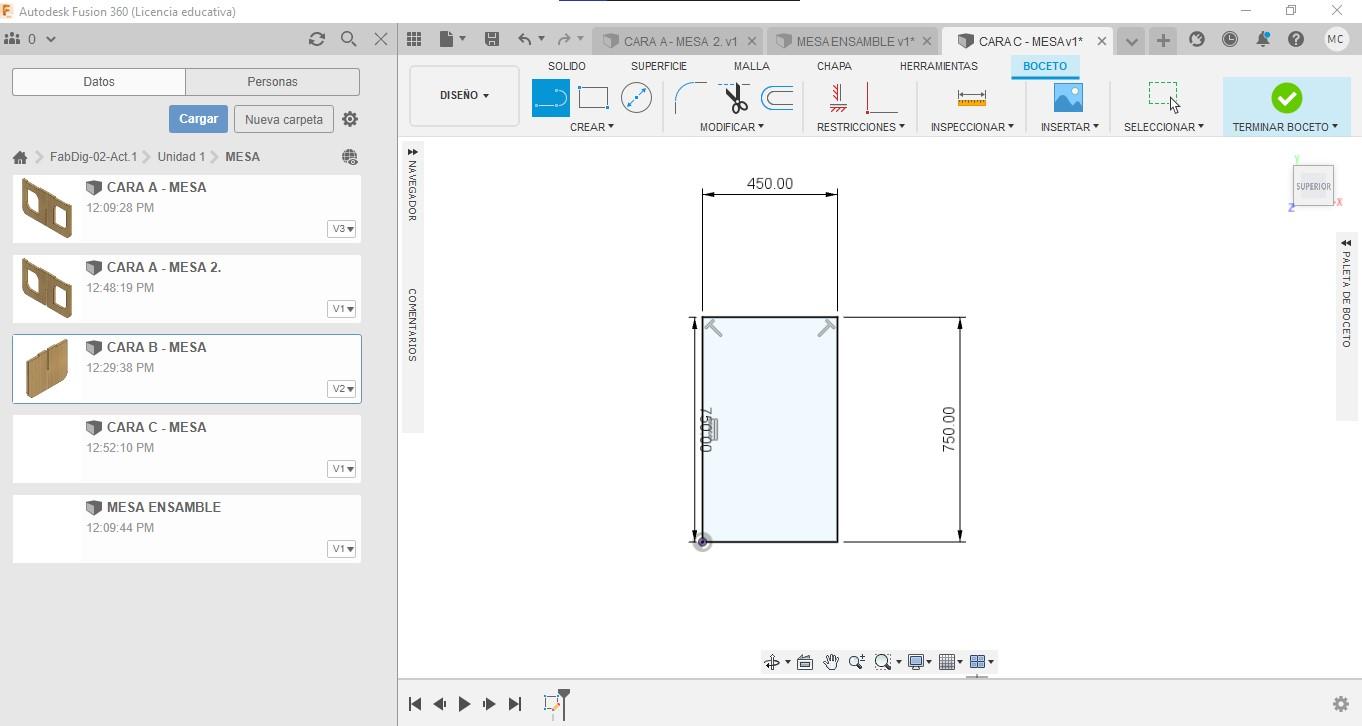Undo the last action
The width and height of the screenshot is (1362, 726).
coord(525,39)
